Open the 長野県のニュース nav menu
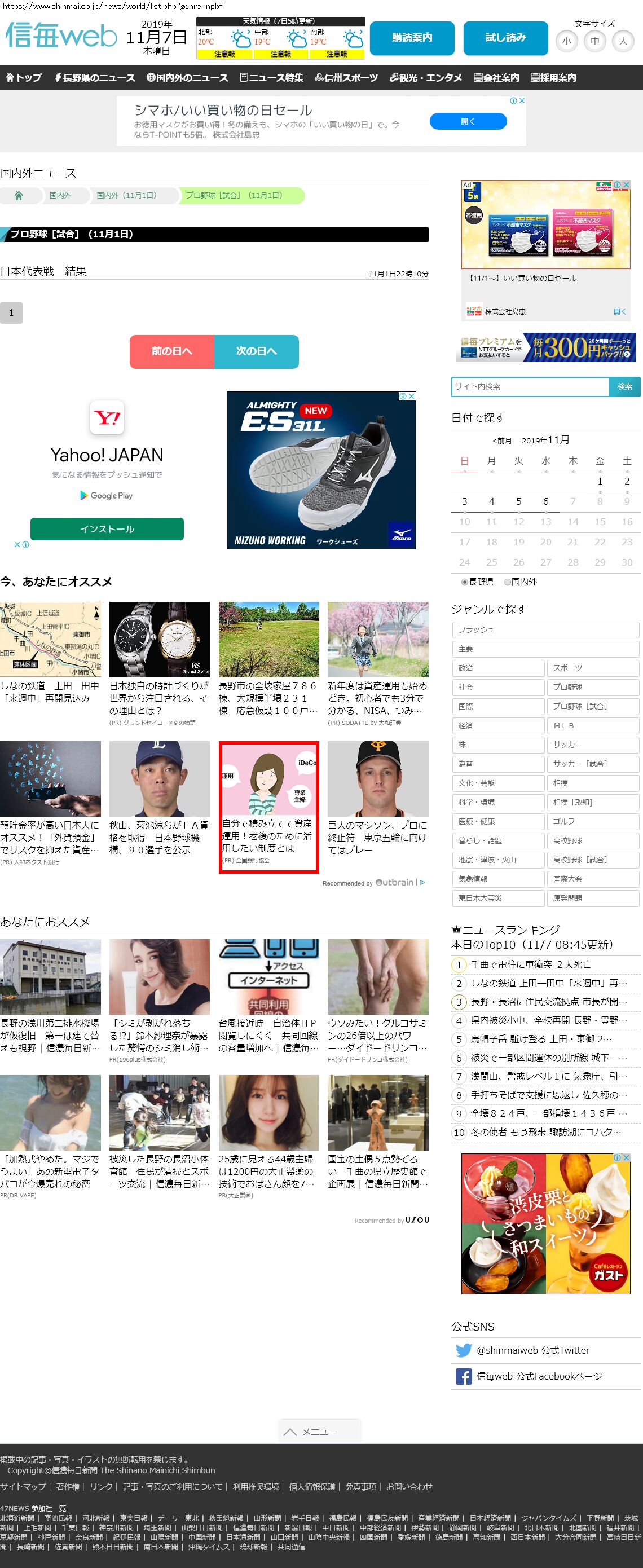Viewport: 643px width, 1568px height. (x=94, y=78)
